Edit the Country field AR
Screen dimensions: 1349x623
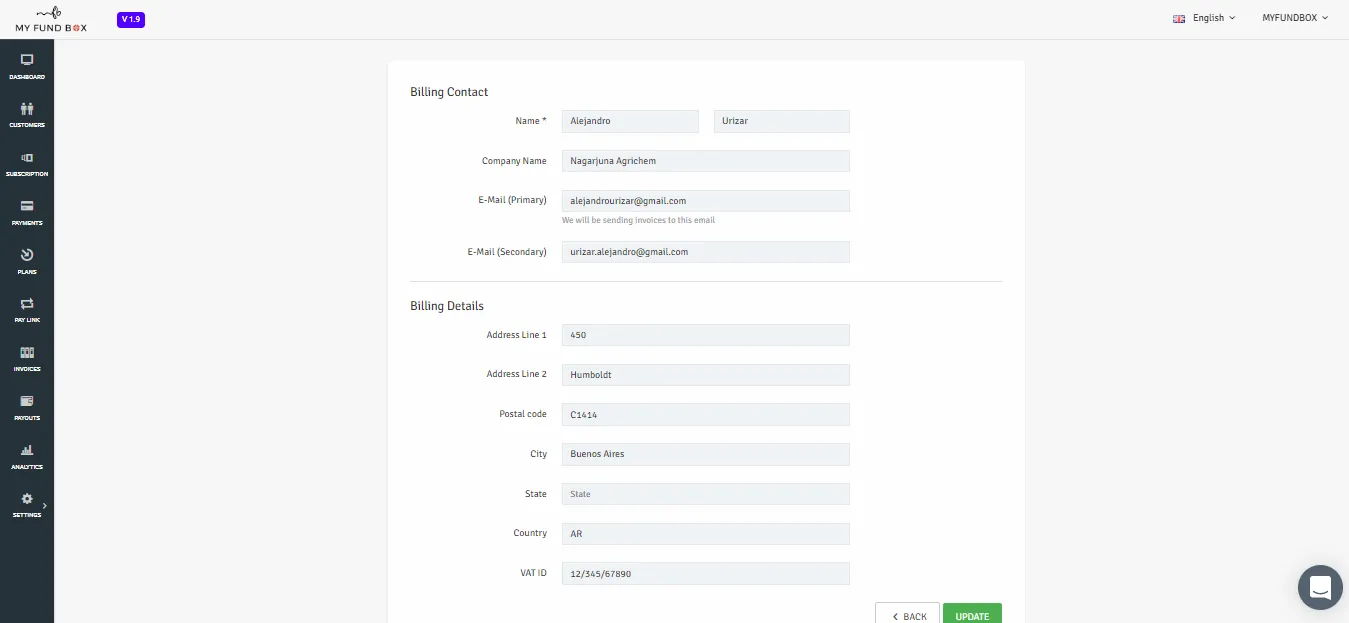pyautogui.click(x=706, y=534)
